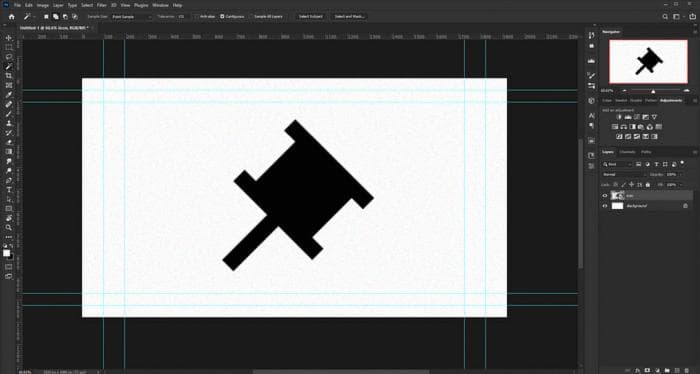
Task: Open the tool preset picker arrow
Action: click(34, 17)
